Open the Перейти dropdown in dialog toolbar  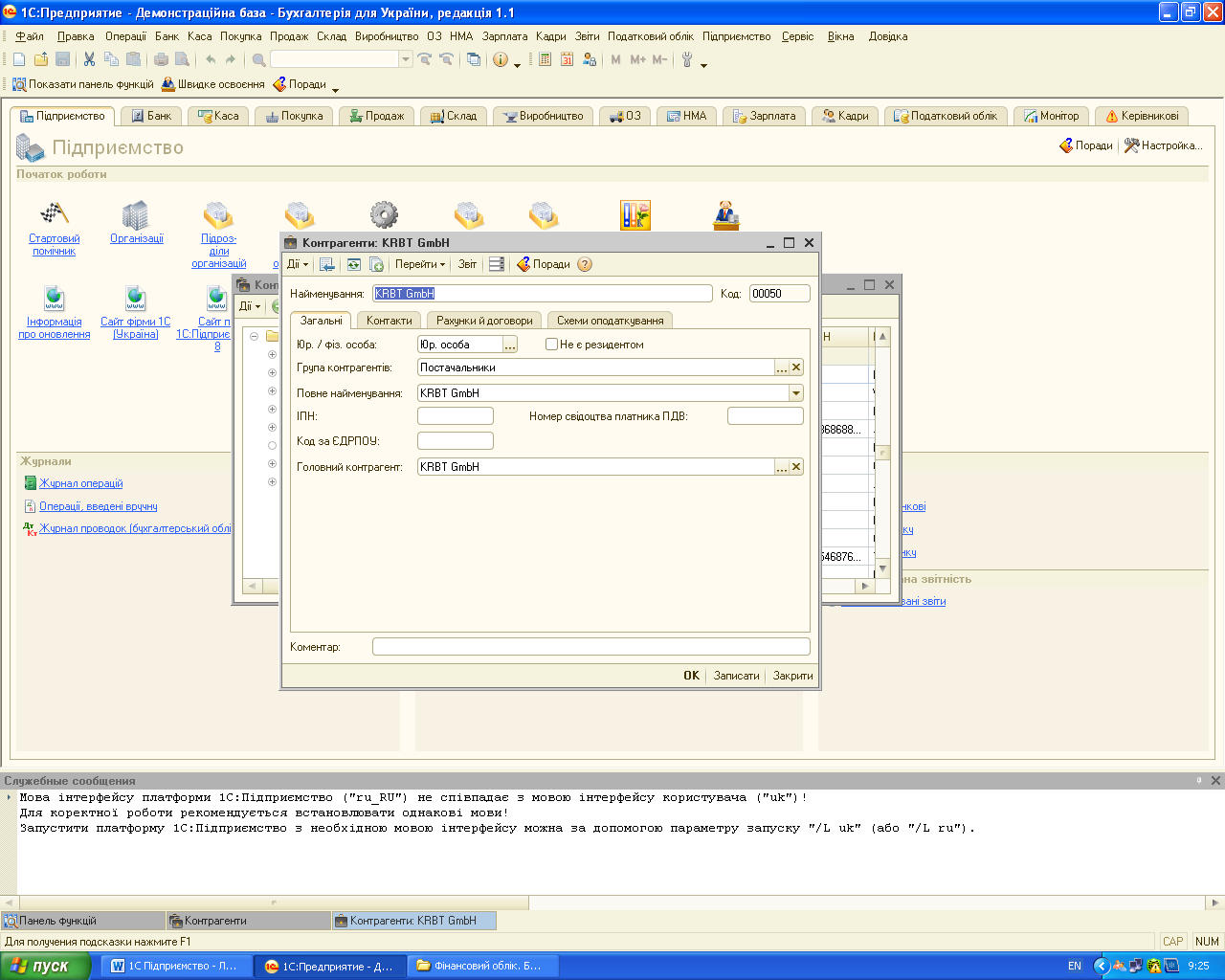pyautogui.click(x=420, y=265)
